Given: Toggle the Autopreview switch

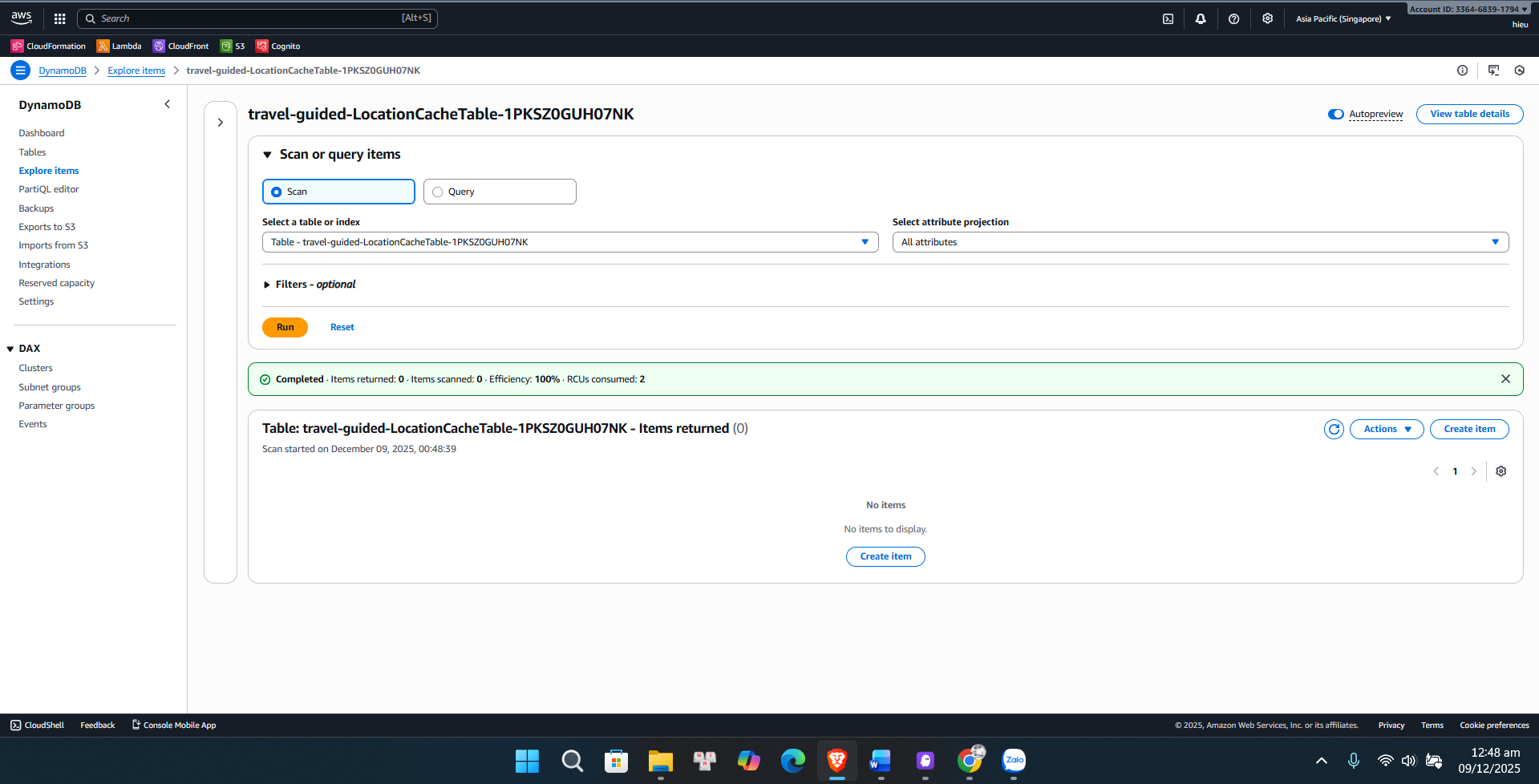Looking at the screenshot, I should click(1335, 114).
